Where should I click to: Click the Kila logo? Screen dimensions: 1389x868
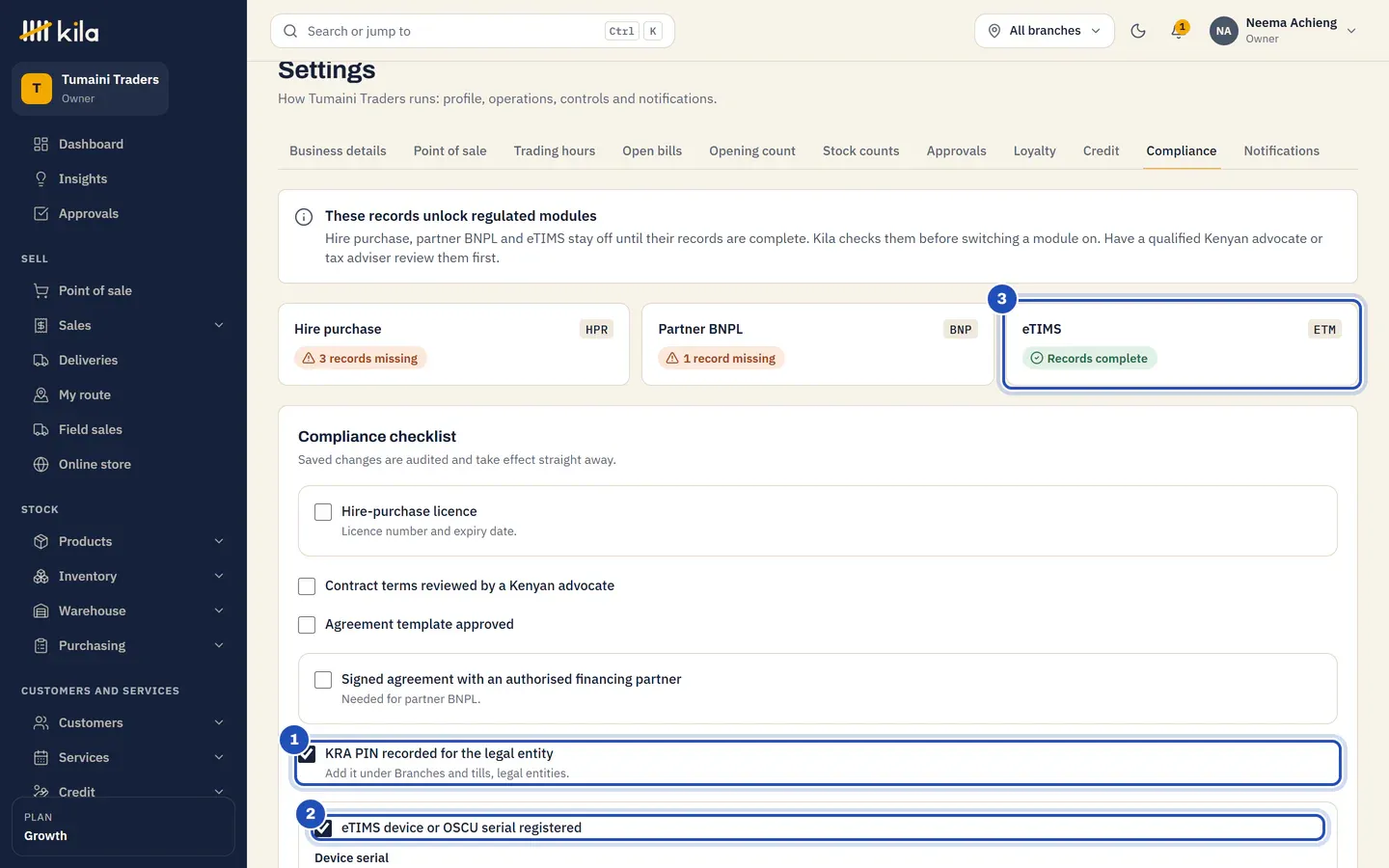click(x=59, y=31)
